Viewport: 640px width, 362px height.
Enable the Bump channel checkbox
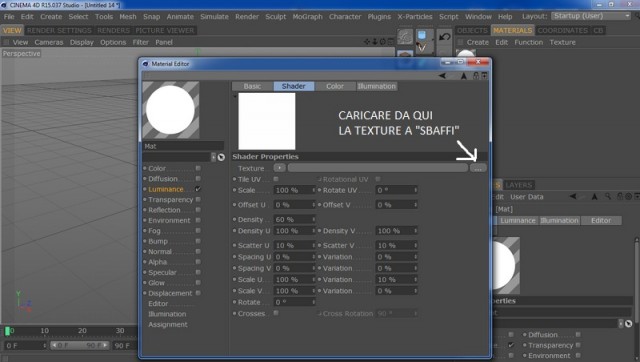coord(198,241)
